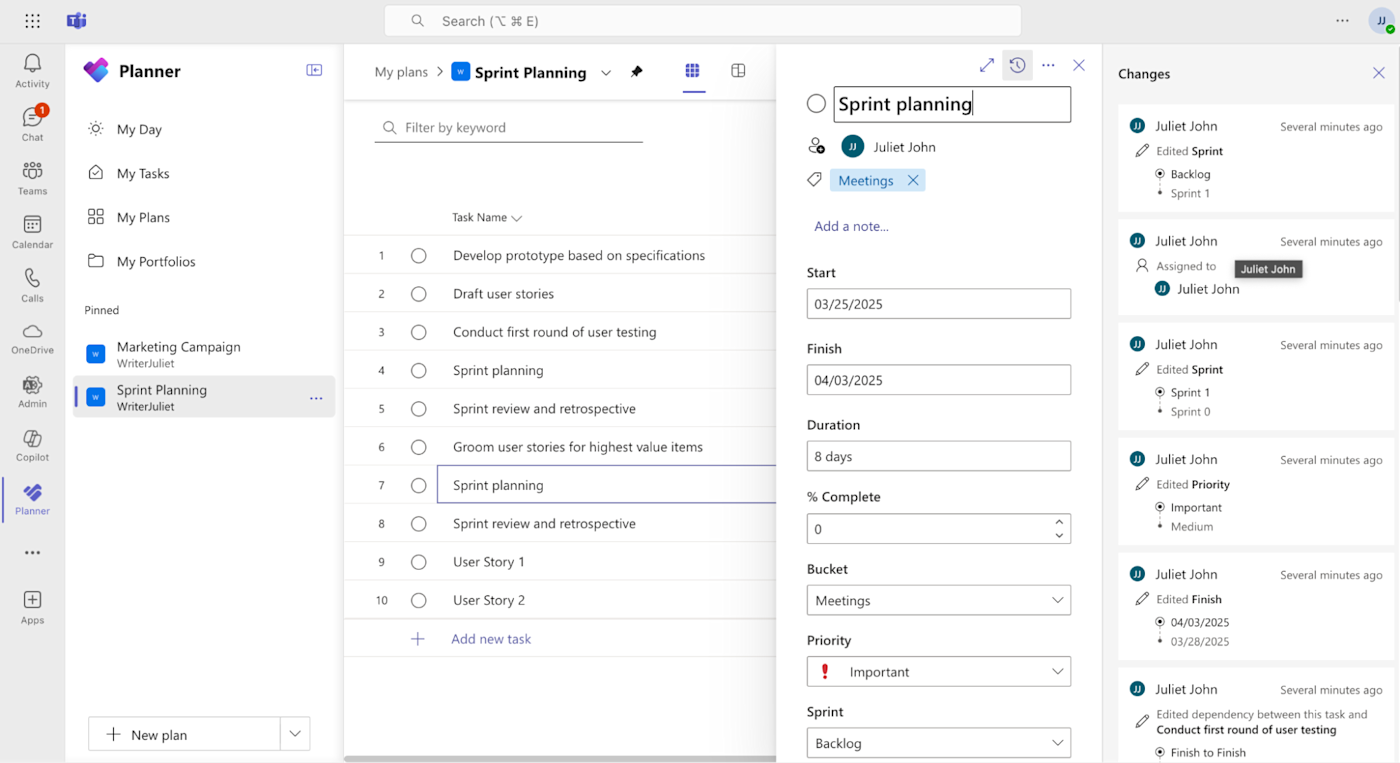
Task: Decrease the % Complete value
Action: (x=1059, y=536)
